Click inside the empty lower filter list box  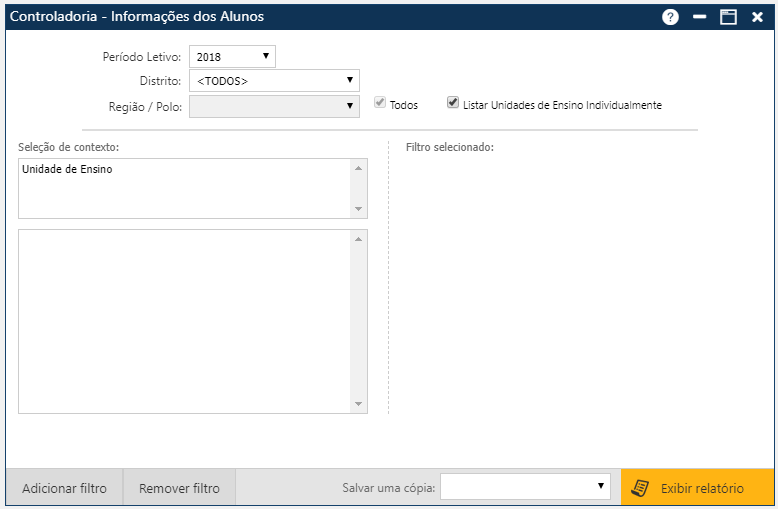tap(185, 320)
